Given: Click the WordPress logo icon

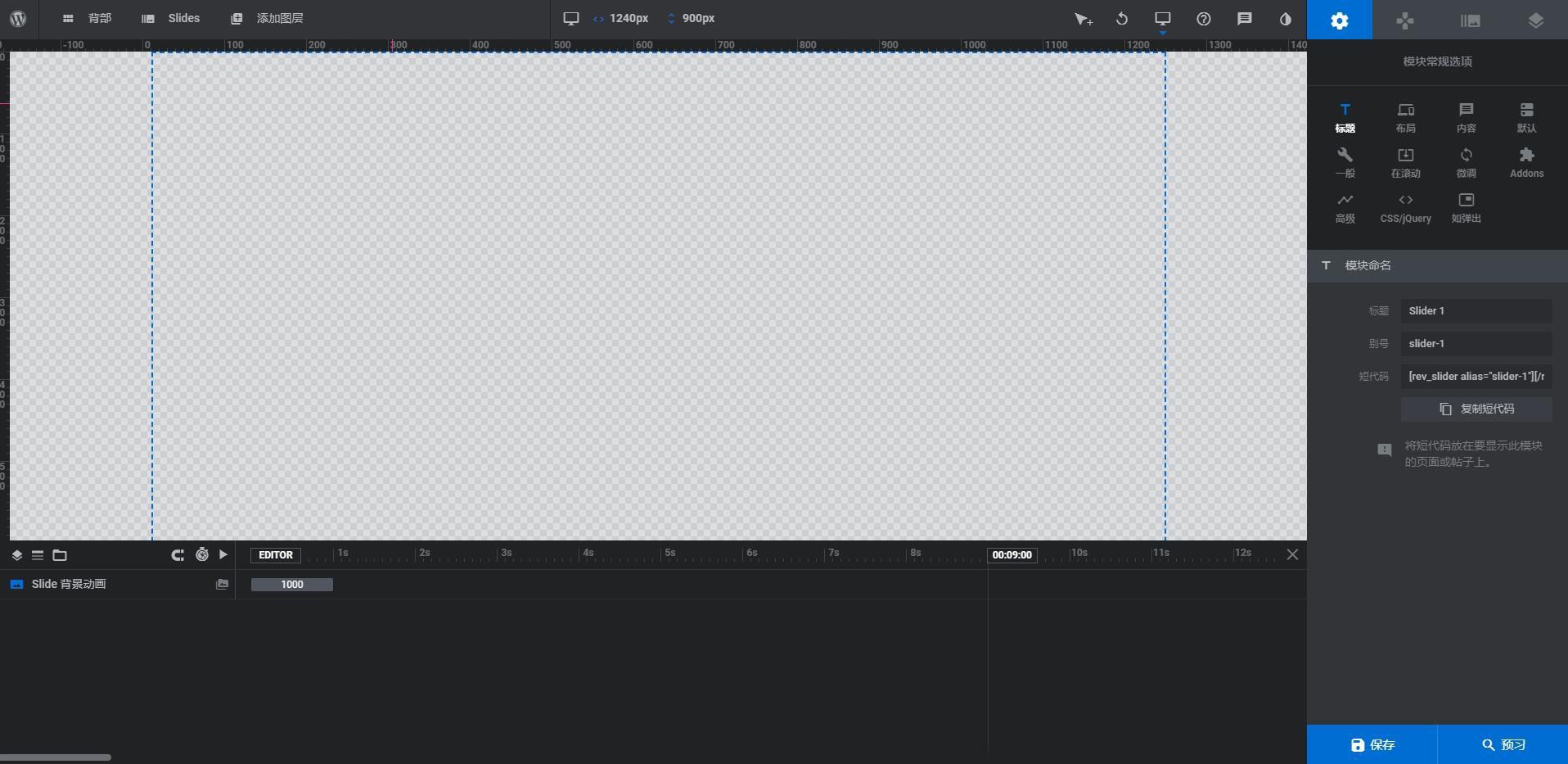Looking at the screenshot, I should pos(18,18).
